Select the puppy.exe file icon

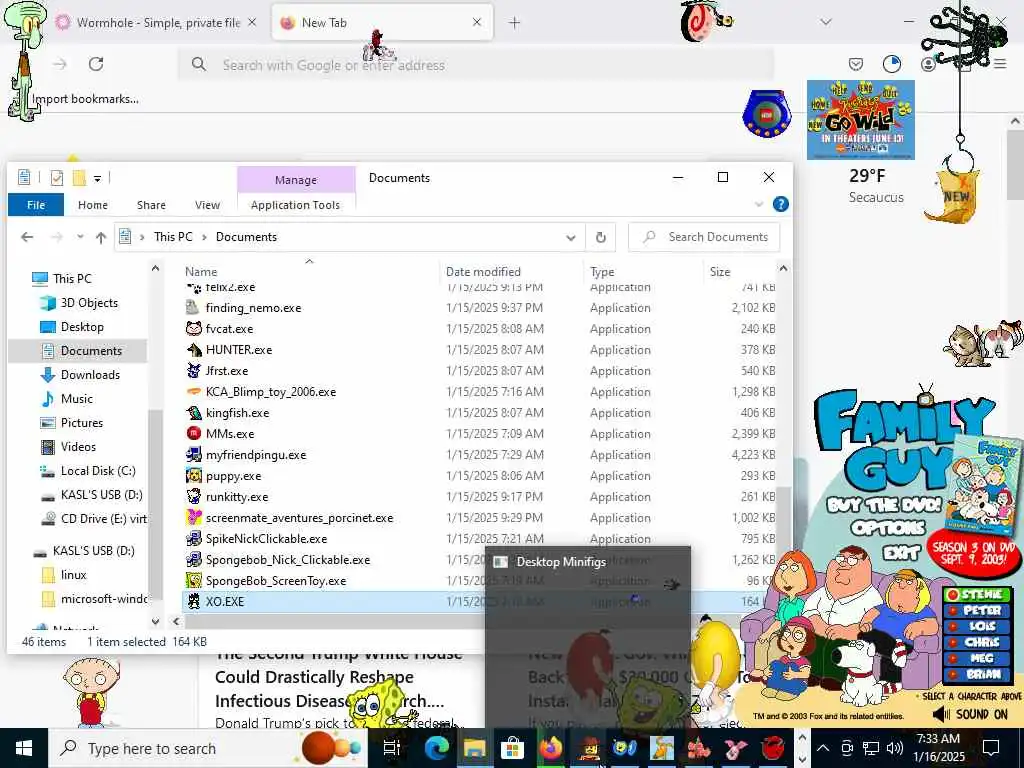pos(193,475)
